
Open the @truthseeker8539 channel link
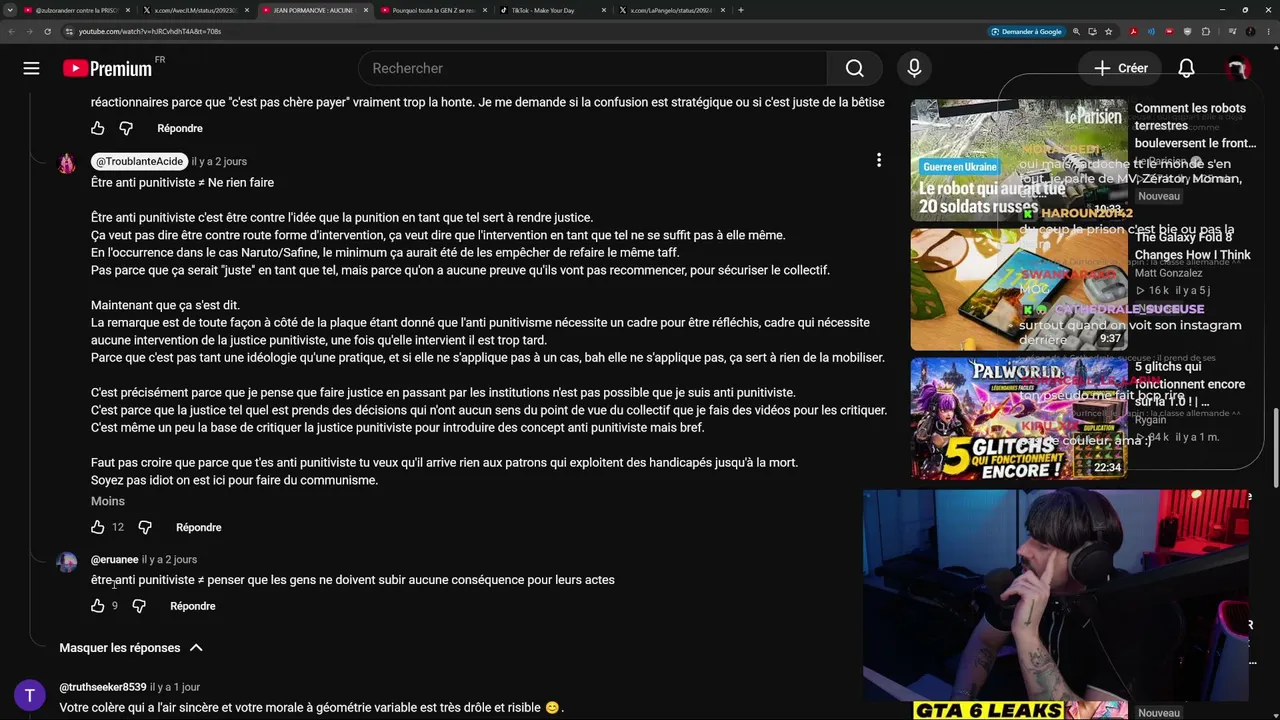103,687
